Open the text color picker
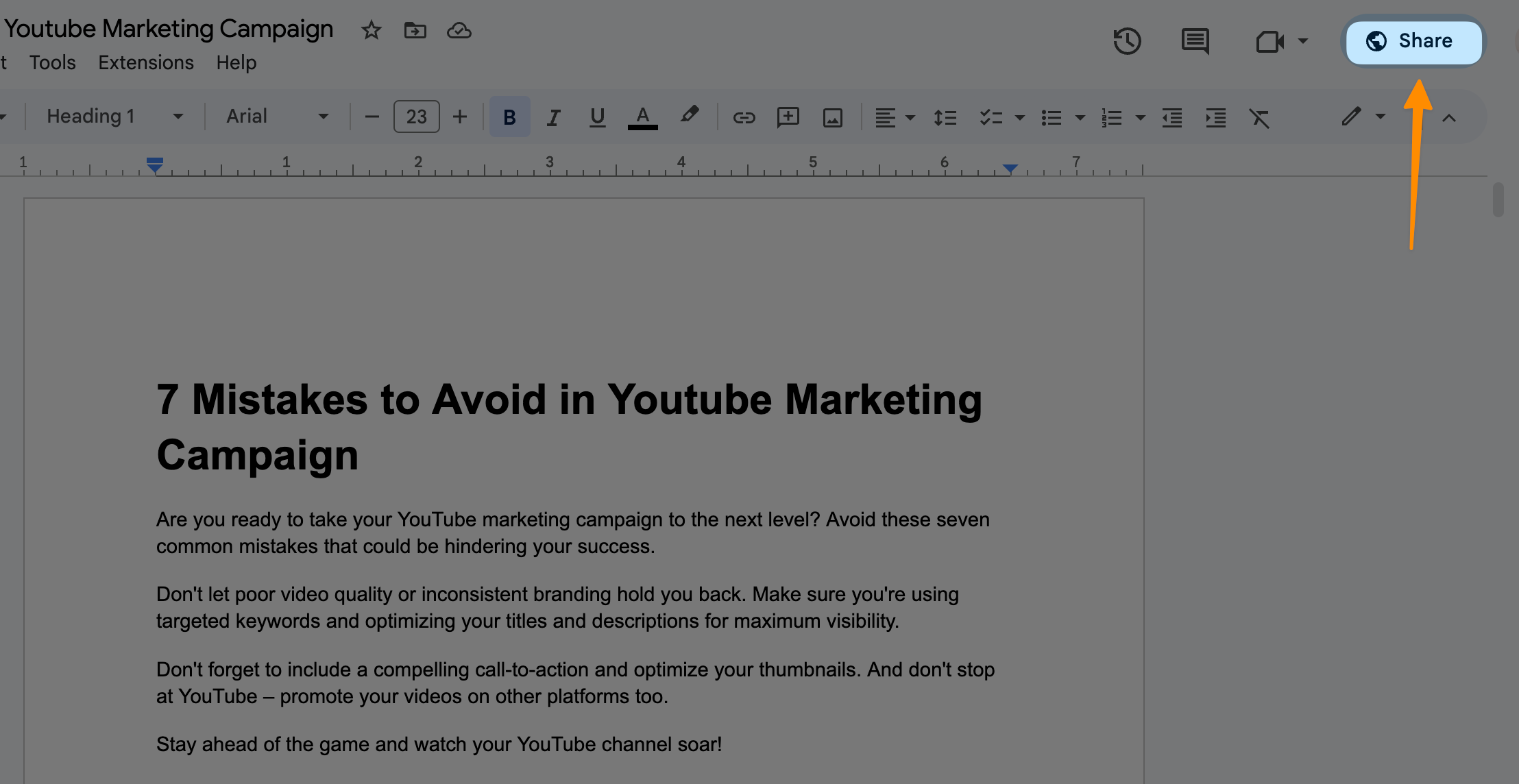The image size is (1519, 784). coord(642,117)
